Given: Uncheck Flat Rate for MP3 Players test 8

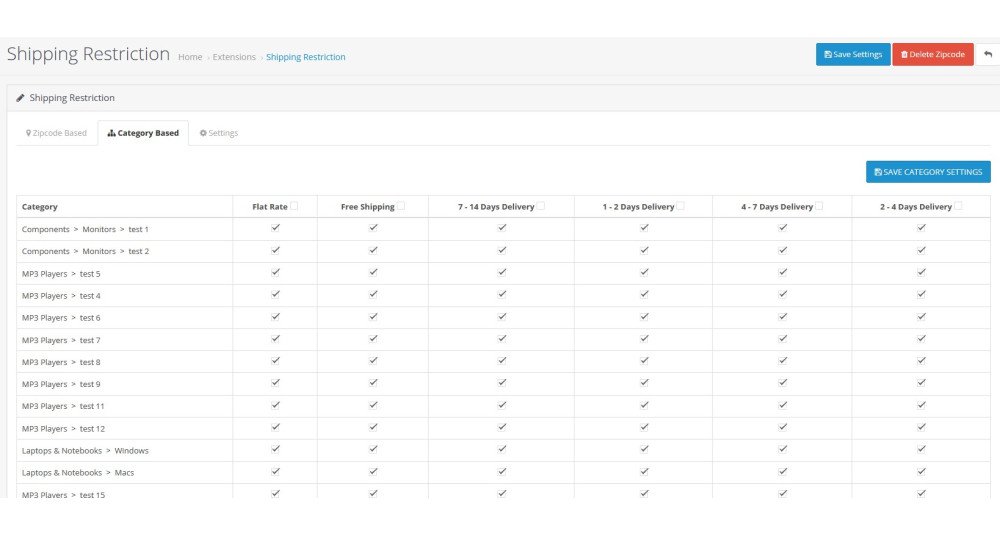Looking at the screenshot, I should (276, 360).
